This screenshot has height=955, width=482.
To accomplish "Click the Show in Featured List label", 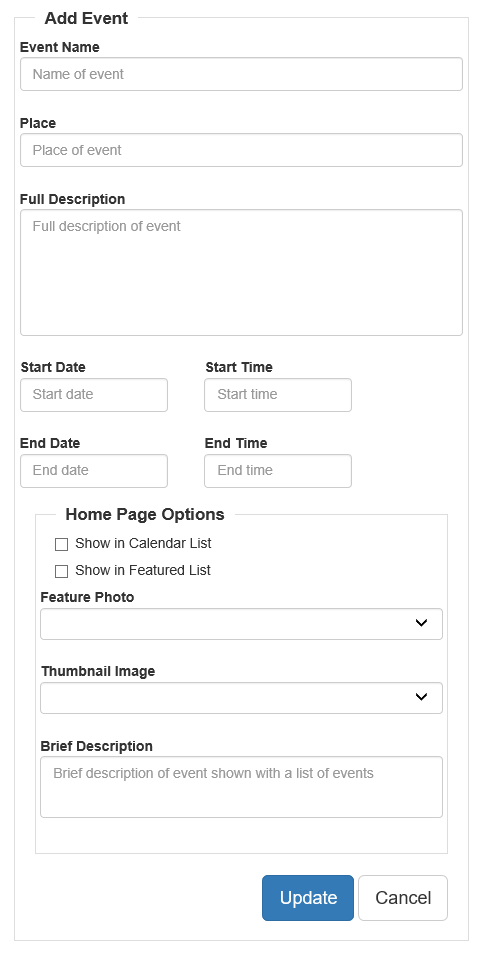I will (143, 571).
